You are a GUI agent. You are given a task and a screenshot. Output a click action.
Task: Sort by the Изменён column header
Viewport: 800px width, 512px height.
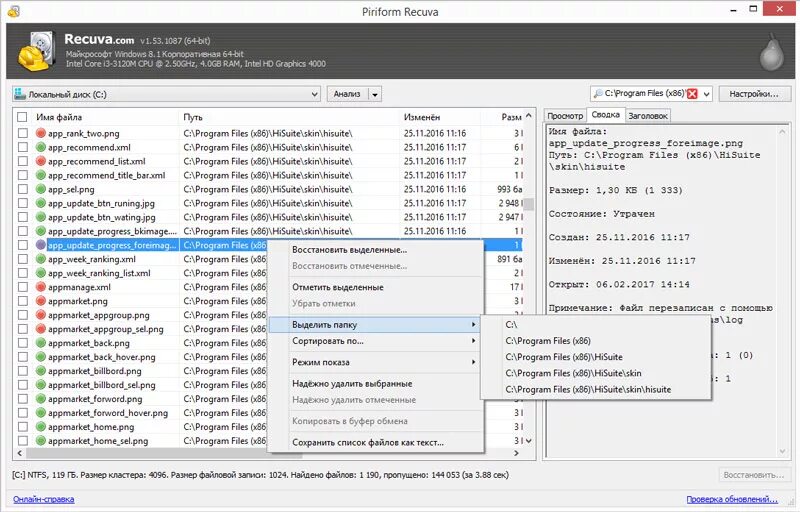(x=440, y=117)
